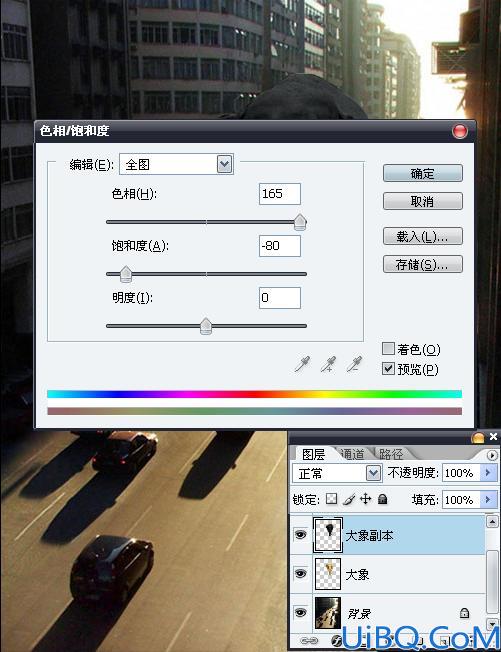Click the 存储(S)... button

[x=422, y=264]
